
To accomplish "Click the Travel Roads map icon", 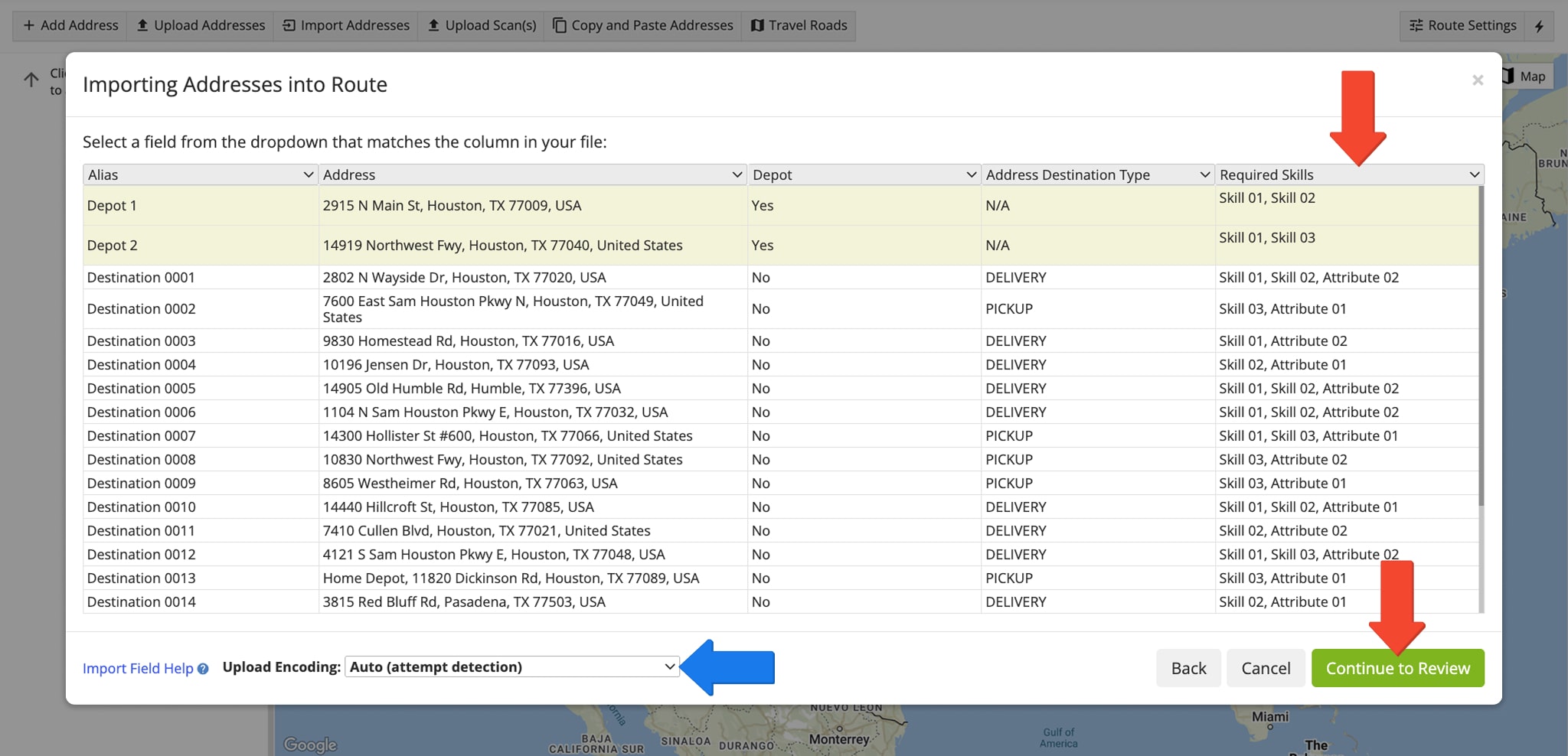I will pos(757,25).
